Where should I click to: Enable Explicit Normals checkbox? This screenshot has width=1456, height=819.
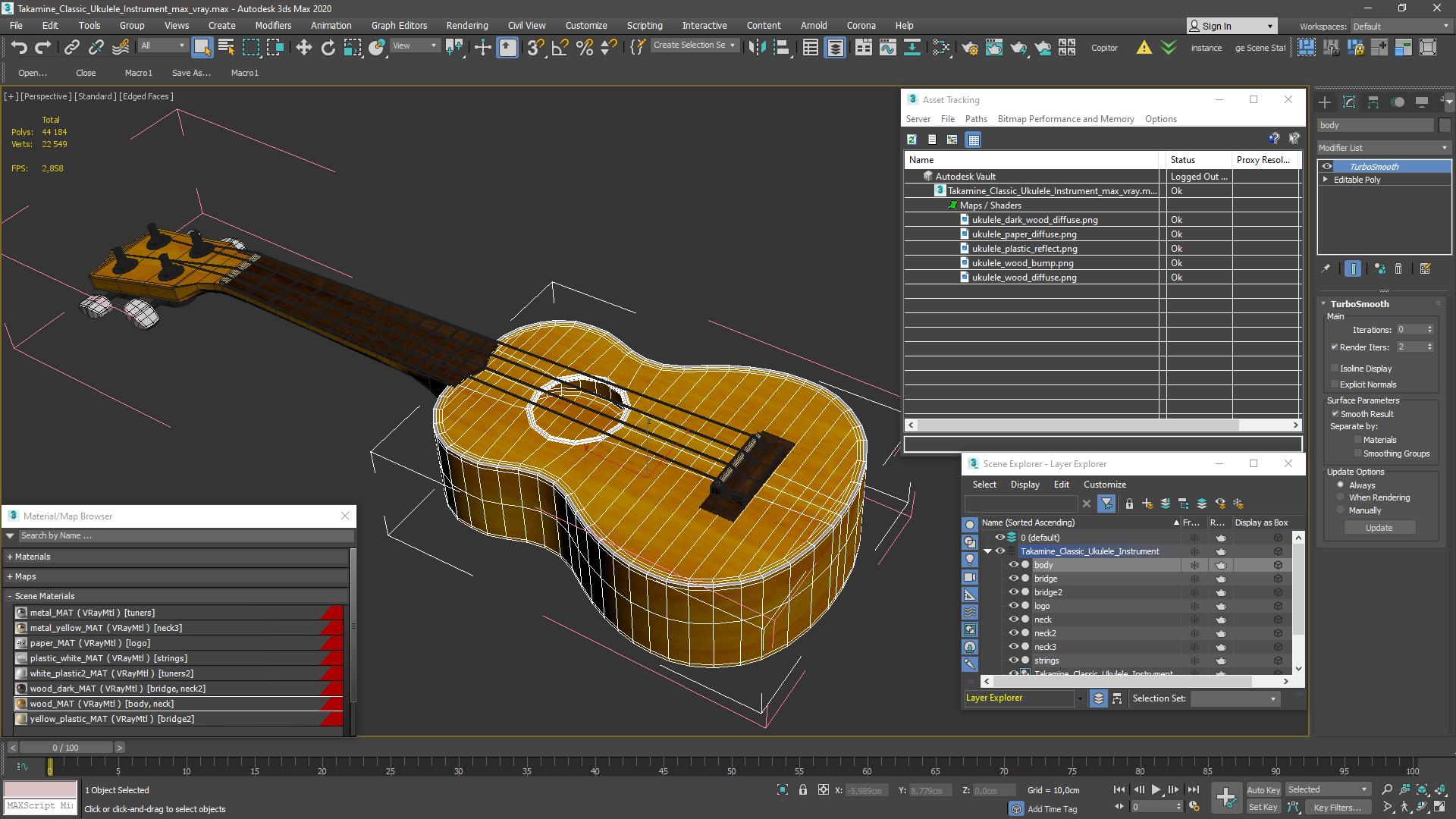point(1334,384)
